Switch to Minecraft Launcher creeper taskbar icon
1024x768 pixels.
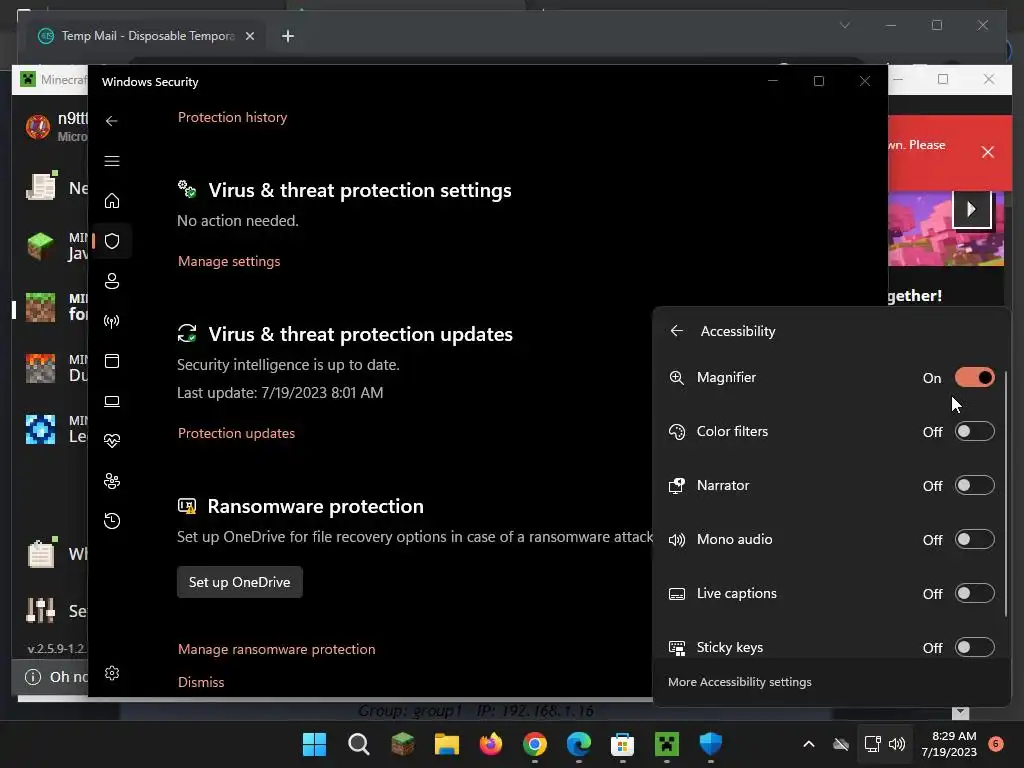[667, 744]
